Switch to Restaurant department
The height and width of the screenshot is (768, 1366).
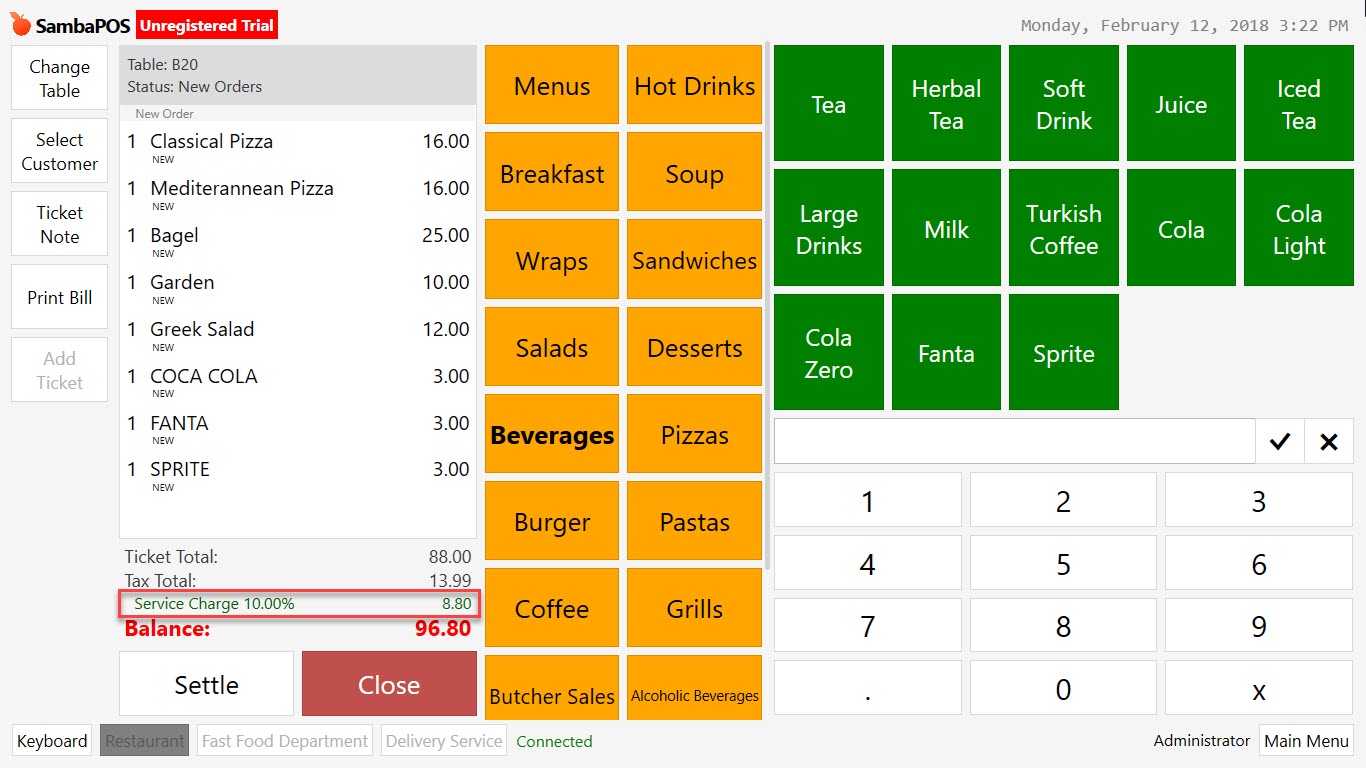pos(144,741)
